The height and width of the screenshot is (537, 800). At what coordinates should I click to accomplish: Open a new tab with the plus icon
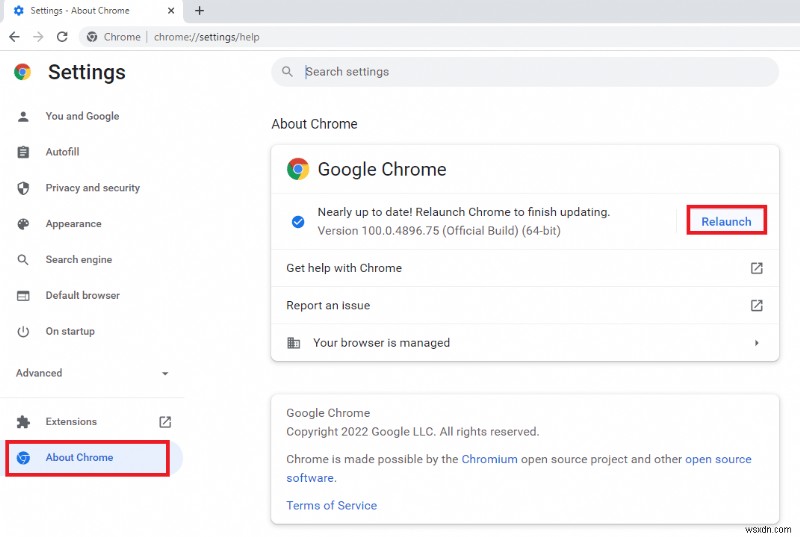point(200,11)
